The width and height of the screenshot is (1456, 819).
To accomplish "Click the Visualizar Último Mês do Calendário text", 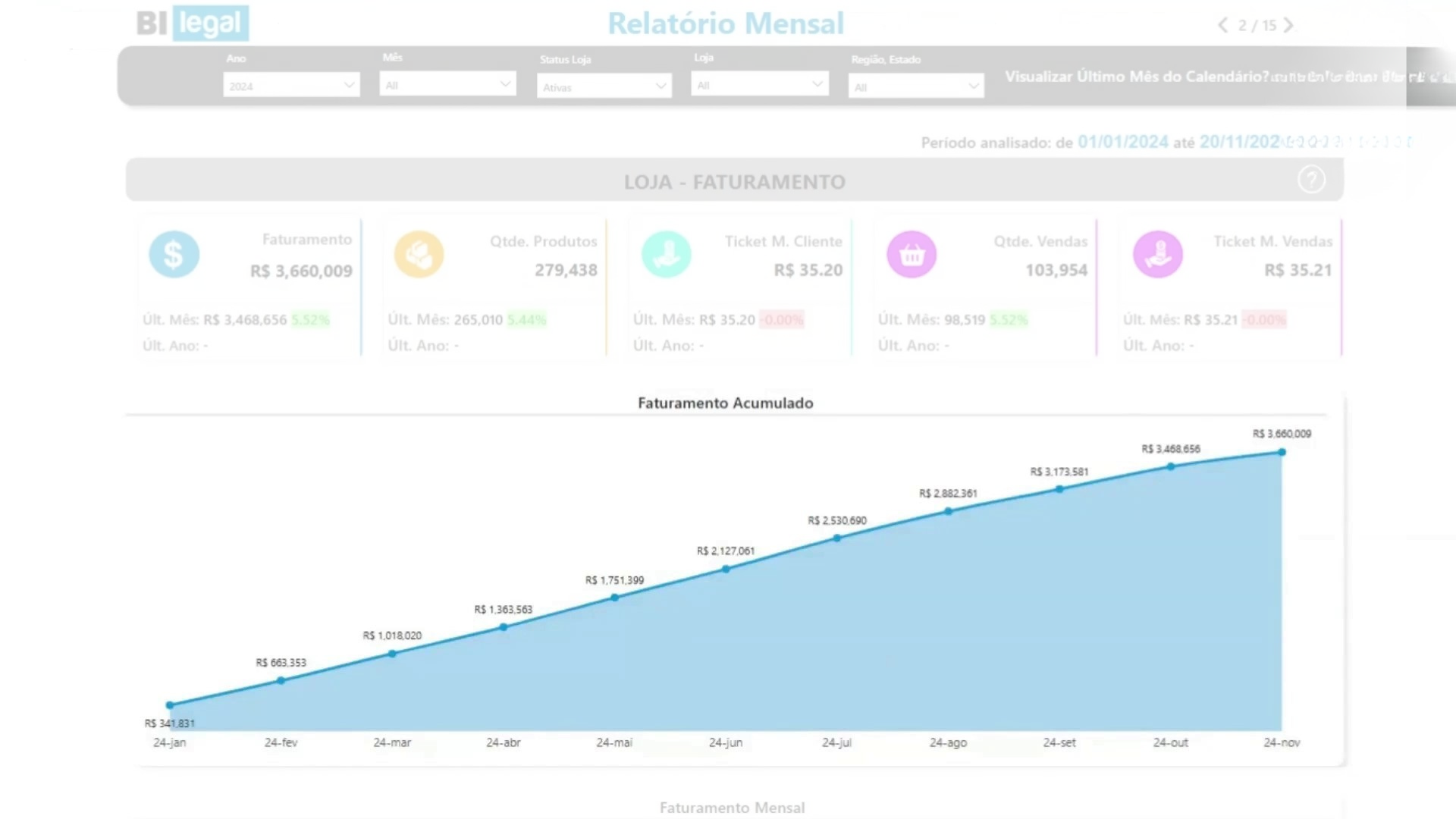I will [1136, 77].
